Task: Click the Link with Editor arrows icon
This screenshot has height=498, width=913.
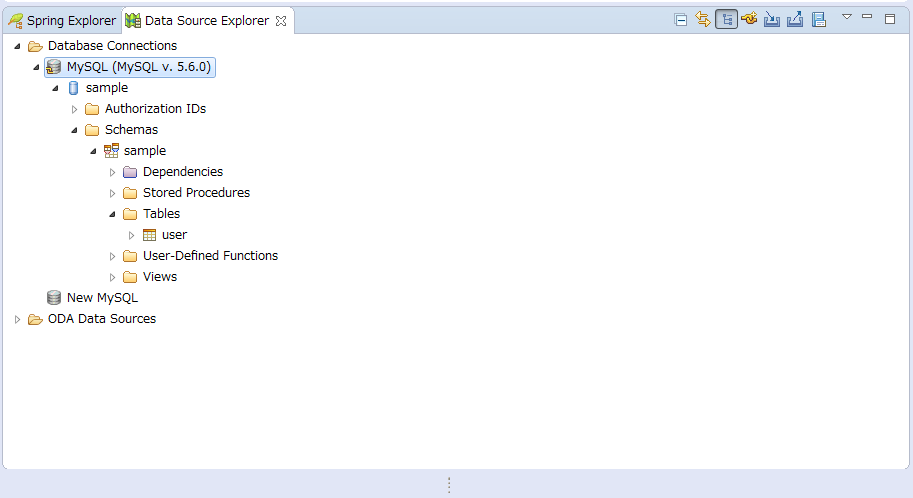Action: point(703,19)
